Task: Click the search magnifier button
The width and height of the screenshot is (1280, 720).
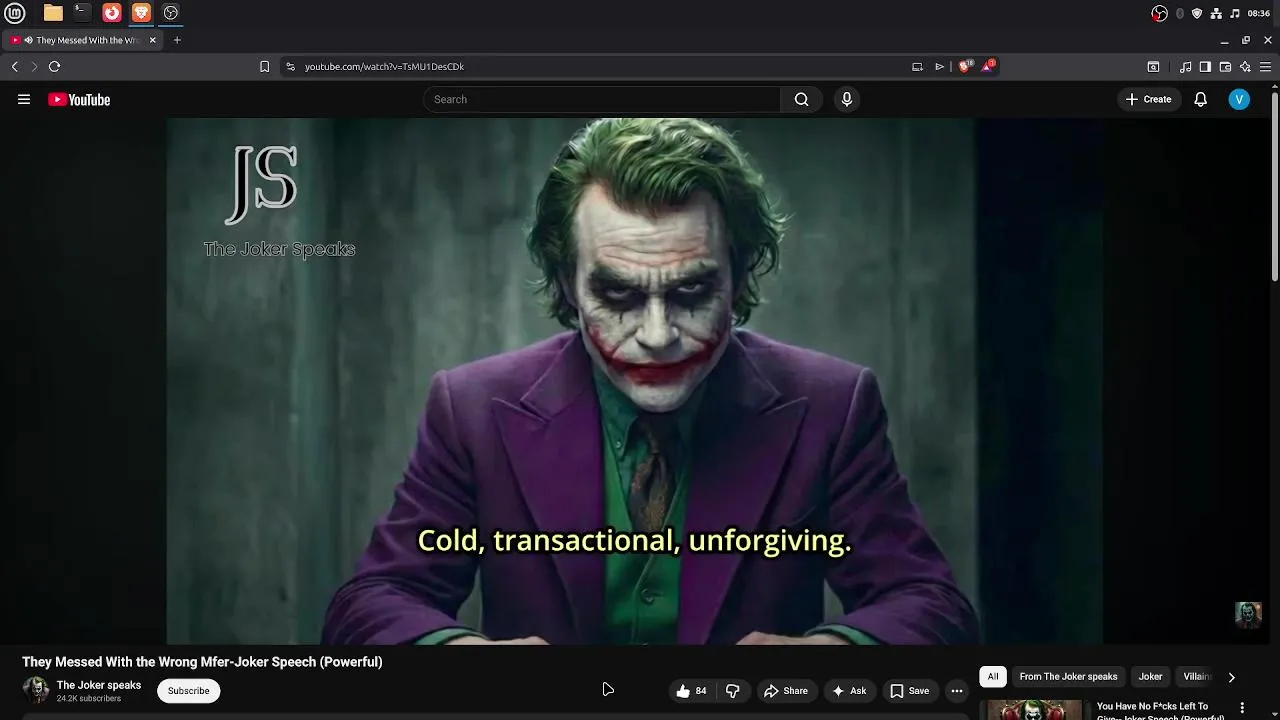Action: tap(801, 99)
